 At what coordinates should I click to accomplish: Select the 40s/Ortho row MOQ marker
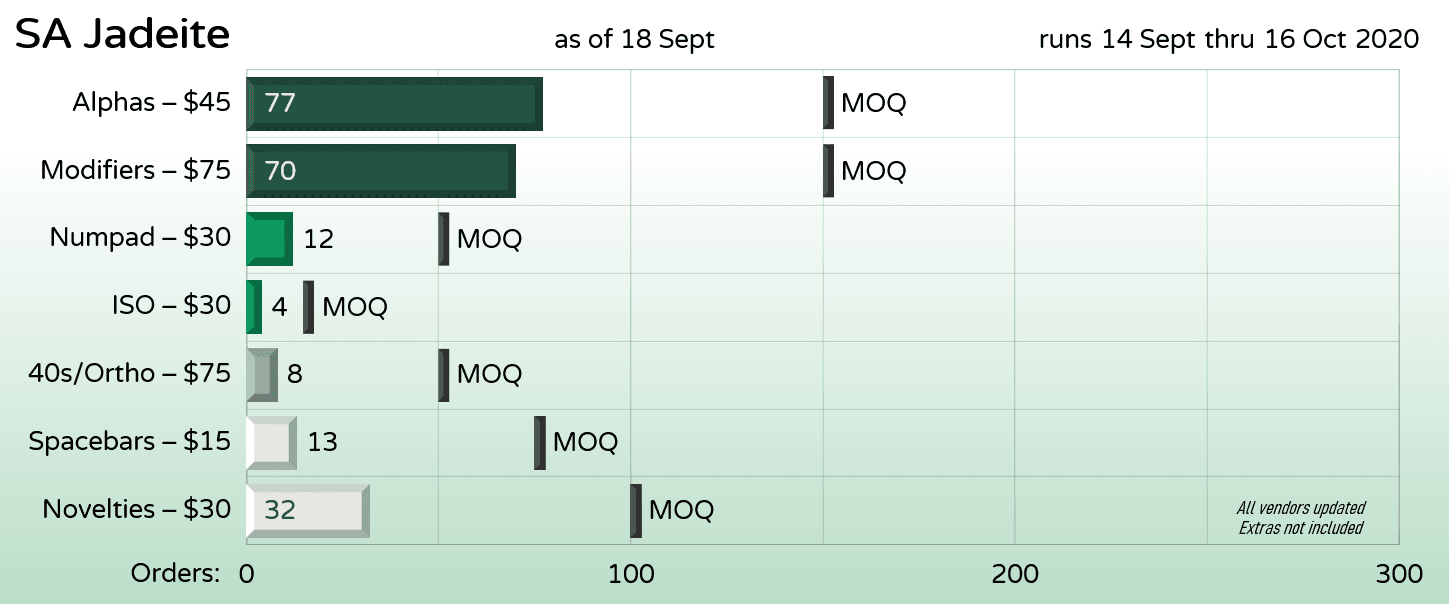coord(444,375)
